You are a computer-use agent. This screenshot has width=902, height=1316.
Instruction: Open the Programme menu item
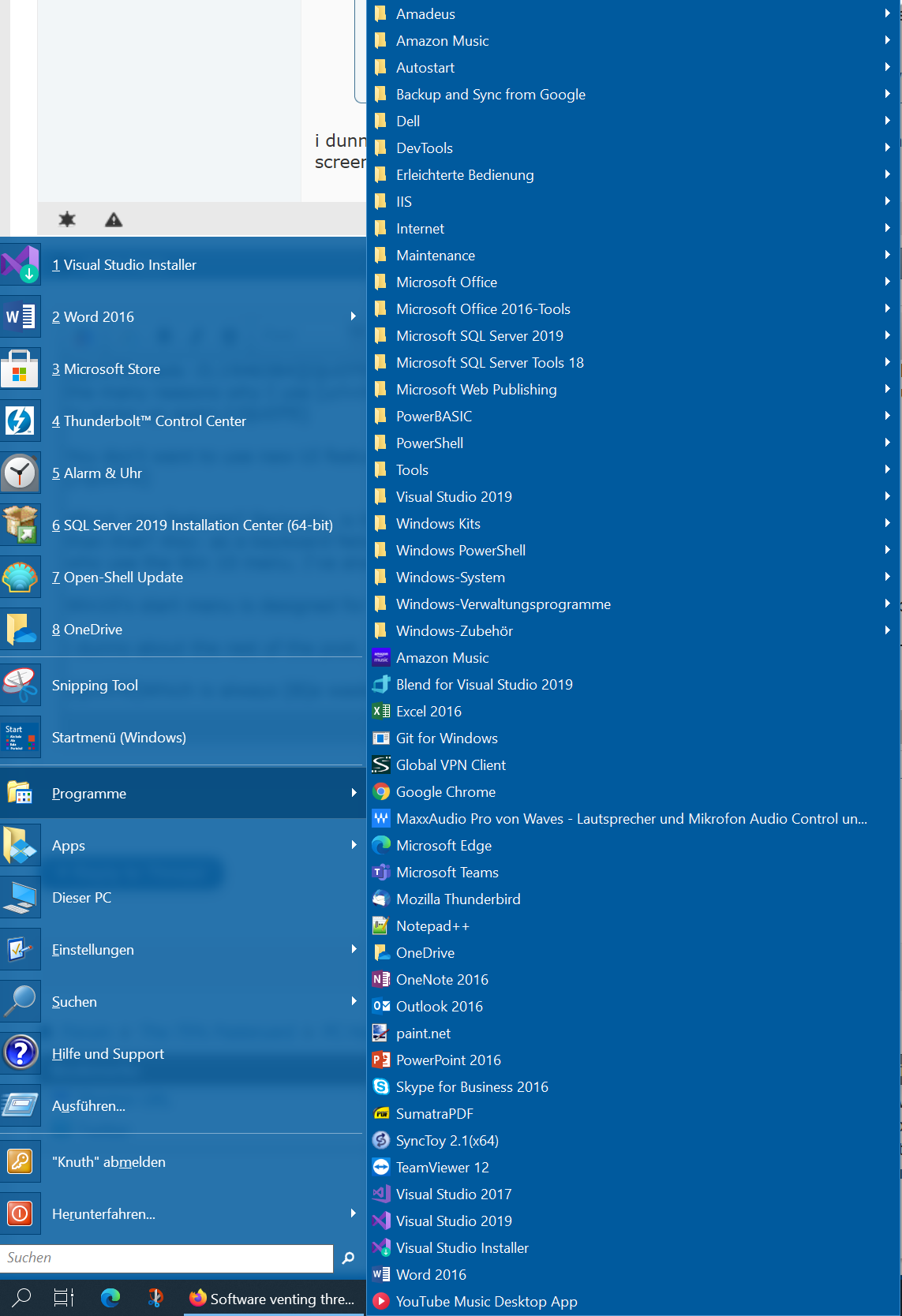pyautogui.click(x=182, y=794)
